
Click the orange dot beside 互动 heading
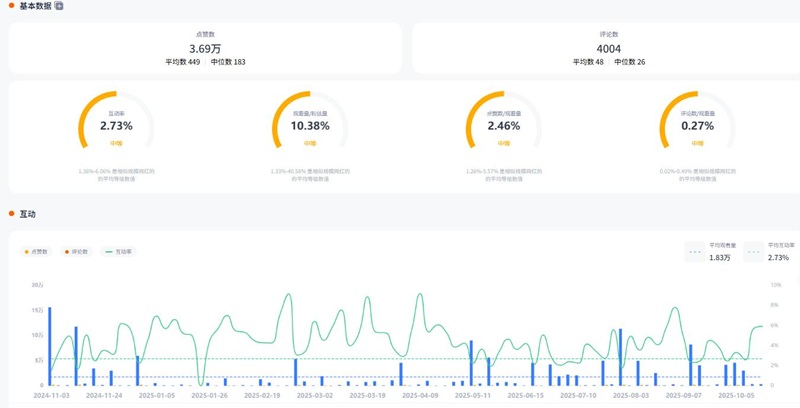pos(11,214)
